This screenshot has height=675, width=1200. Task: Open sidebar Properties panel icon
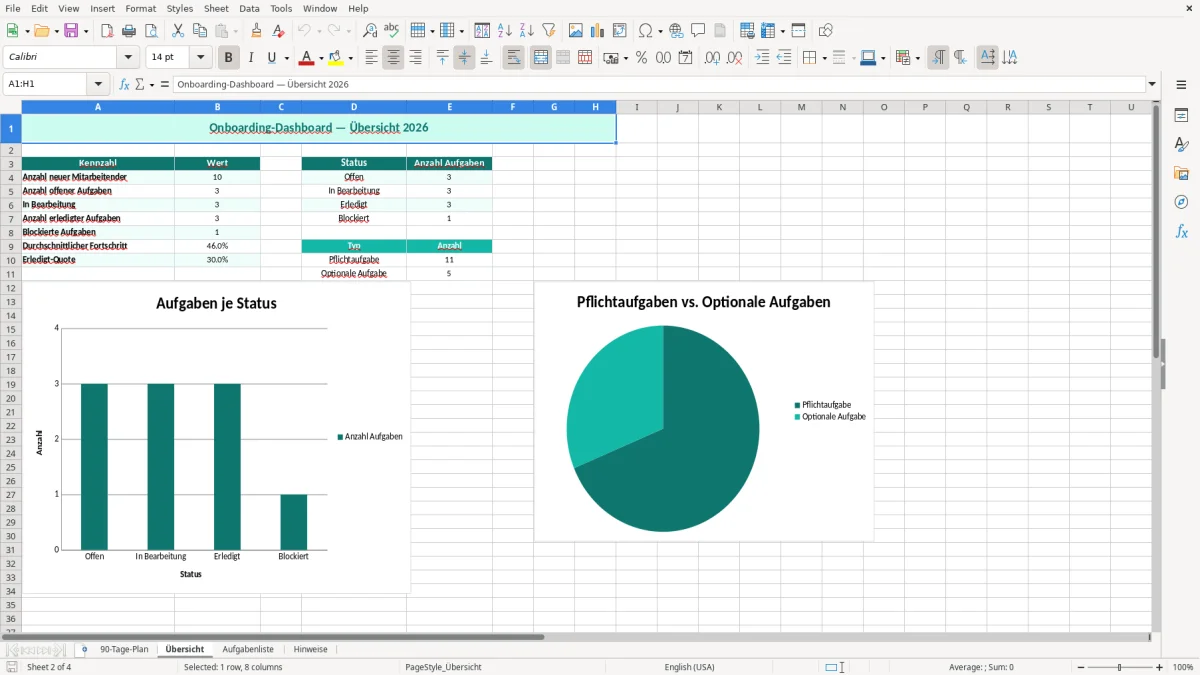(1181, 116)
